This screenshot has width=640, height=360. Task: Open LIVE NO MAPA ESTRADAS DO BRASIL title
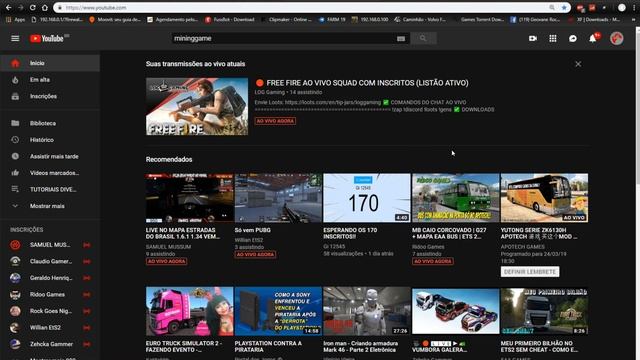click(x=183, y=233)
